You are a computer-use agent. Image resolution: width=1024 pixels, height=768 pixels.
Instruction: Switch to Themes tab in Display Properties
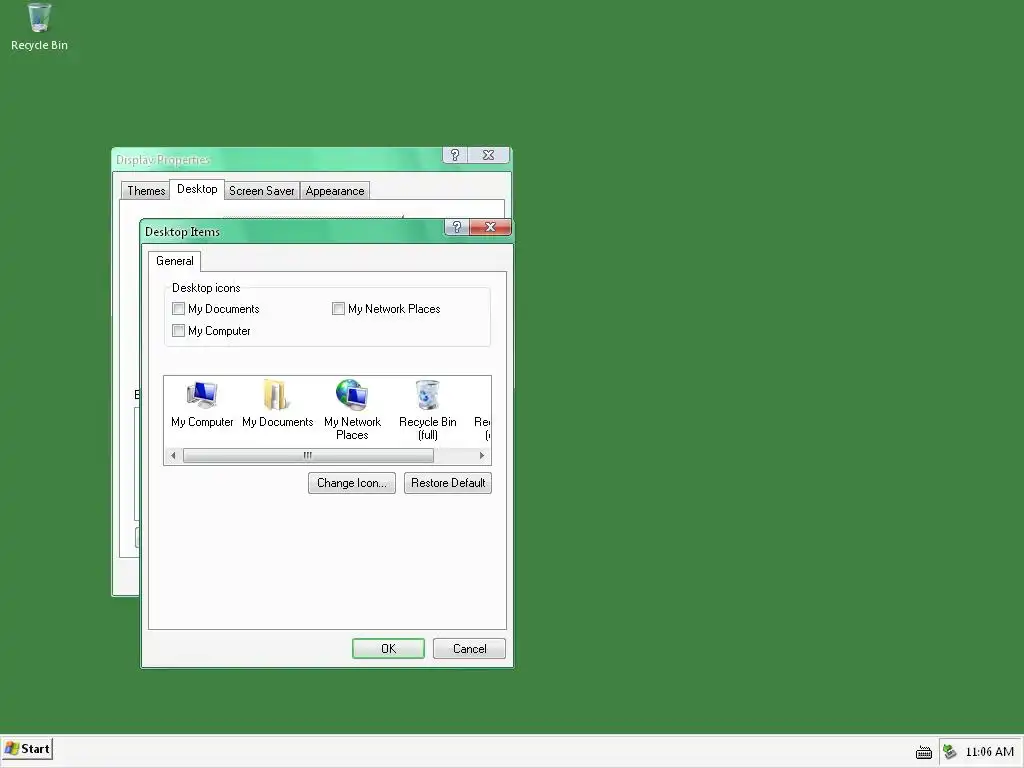click(x=146, y=191)
